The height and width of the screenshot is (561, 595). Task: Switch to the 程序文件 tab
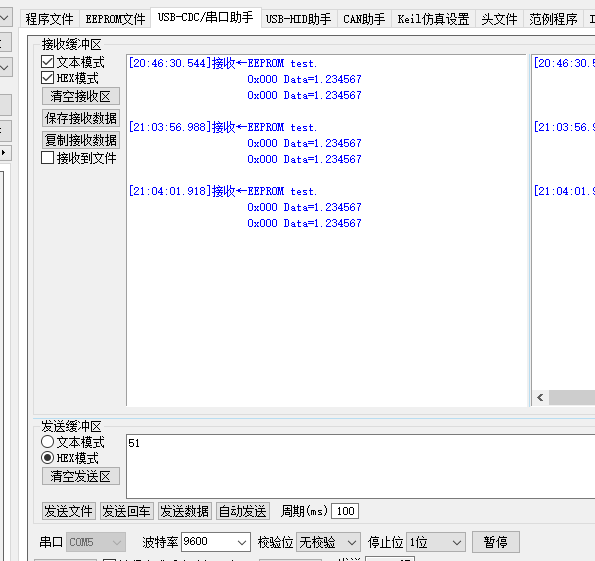[x=49, y=19]
